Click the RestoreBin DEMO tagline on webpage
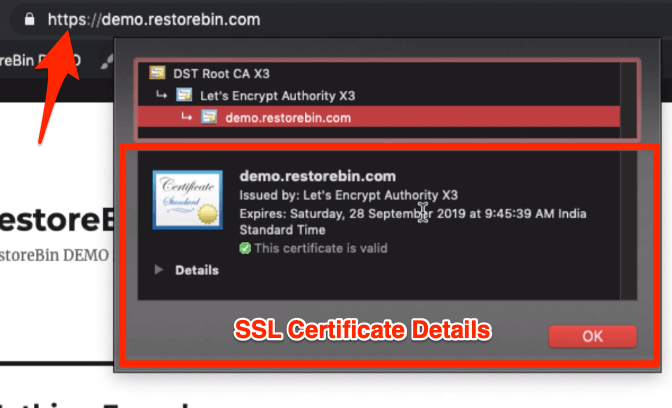 point(54,255)
